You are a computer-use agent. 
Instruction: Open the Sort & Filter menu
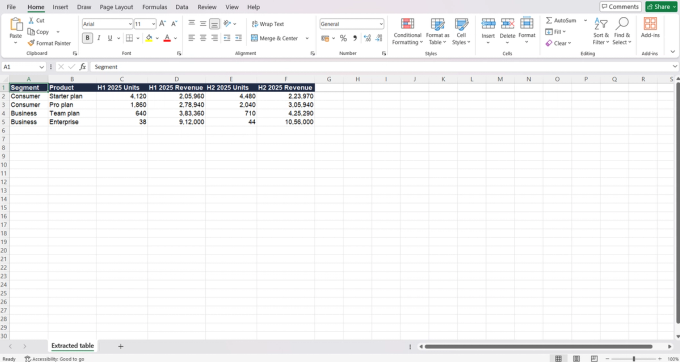point(601,31)
